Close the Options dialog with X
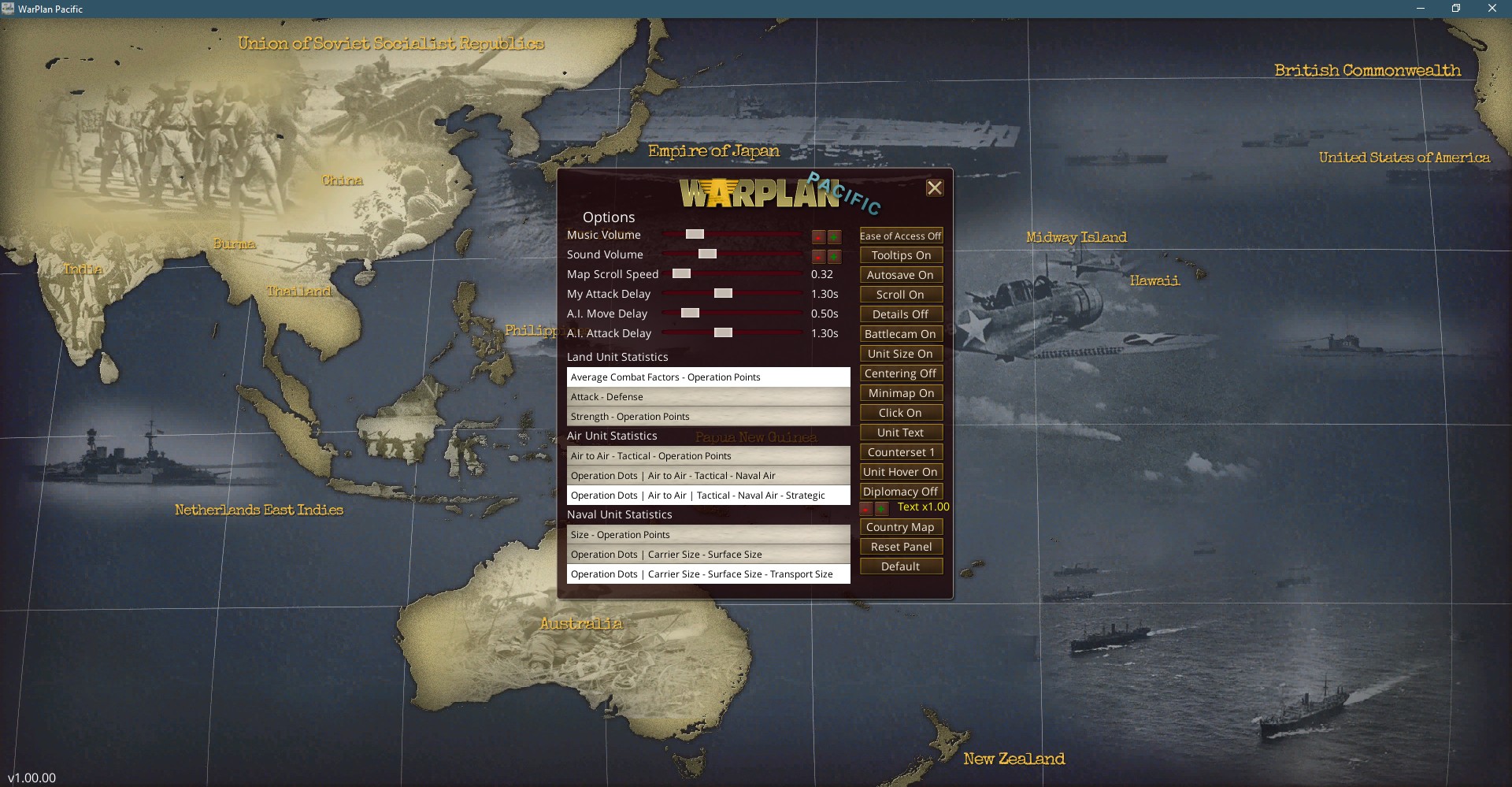Viewport: 1512px width, 787px height. 934,187
